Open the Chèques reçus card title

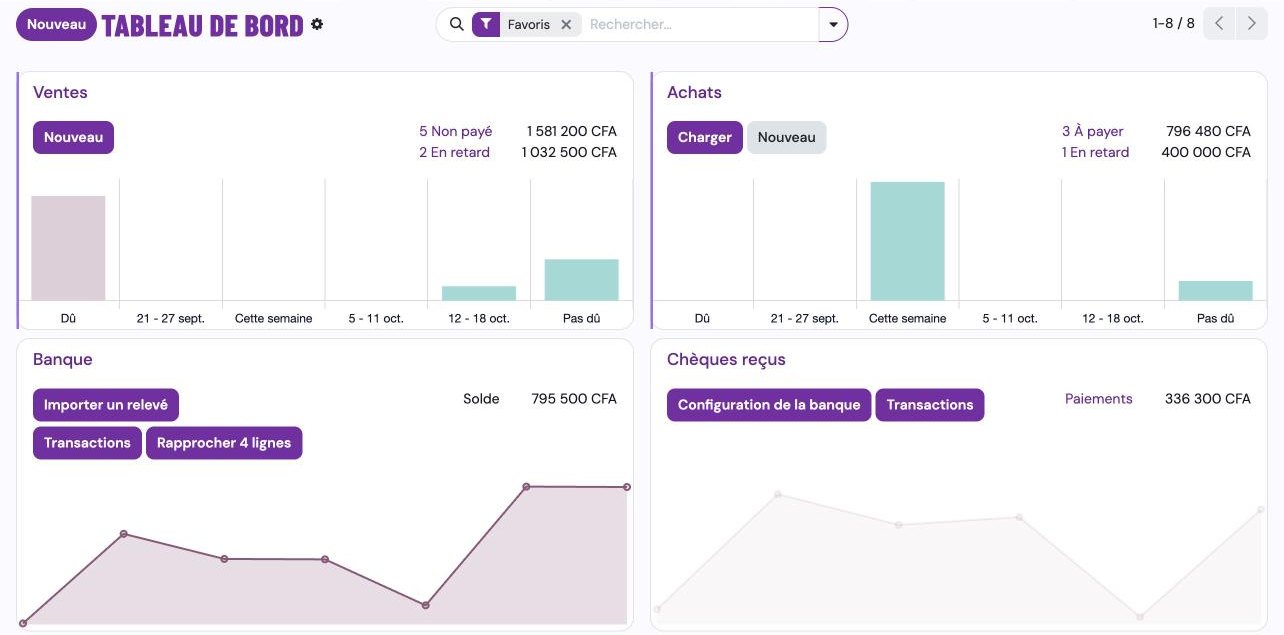(x=726, y=359)
